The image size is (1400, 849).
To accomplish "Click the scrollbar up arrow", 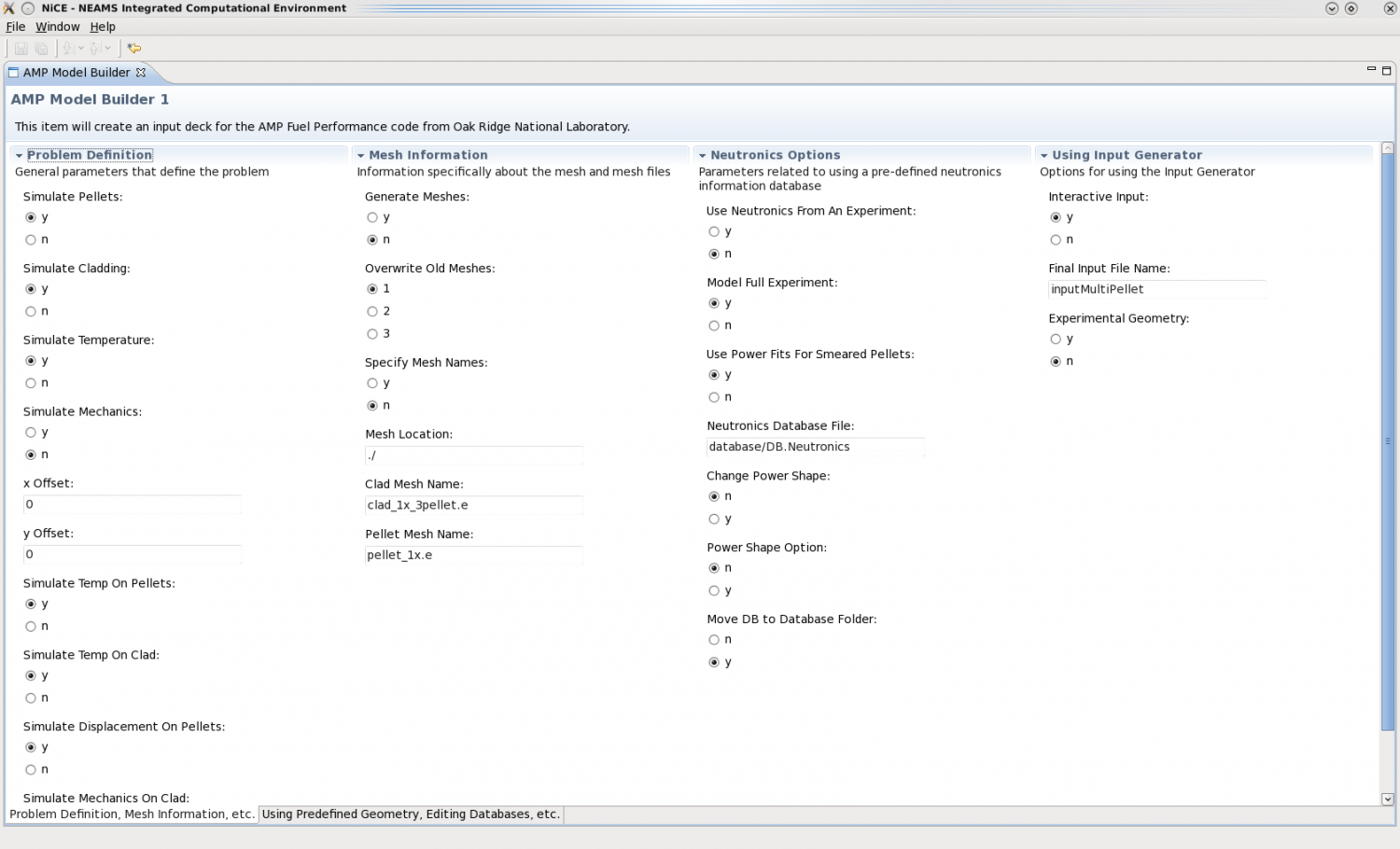I will point(1388,148).
